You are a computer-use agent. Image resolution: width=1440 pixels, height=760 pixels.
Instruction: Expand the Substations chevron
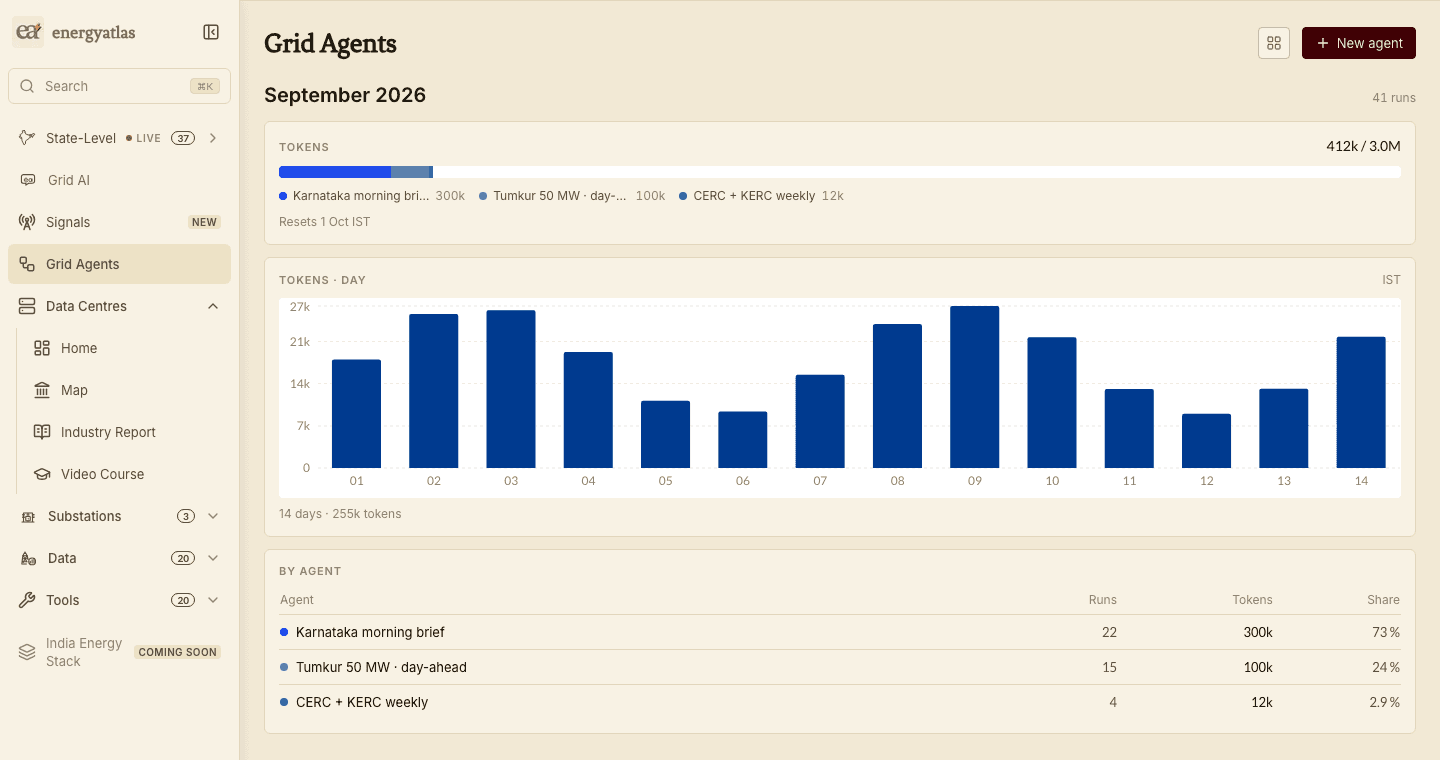[213, 516]
